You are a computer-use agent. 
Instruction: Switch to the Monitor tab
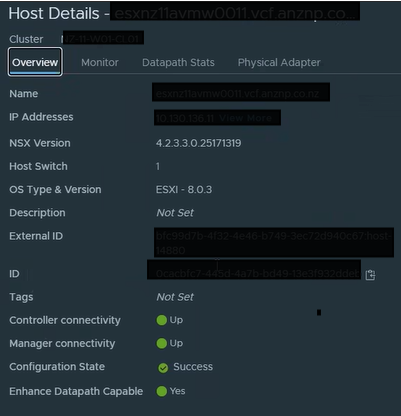click(x=100, y=62)
